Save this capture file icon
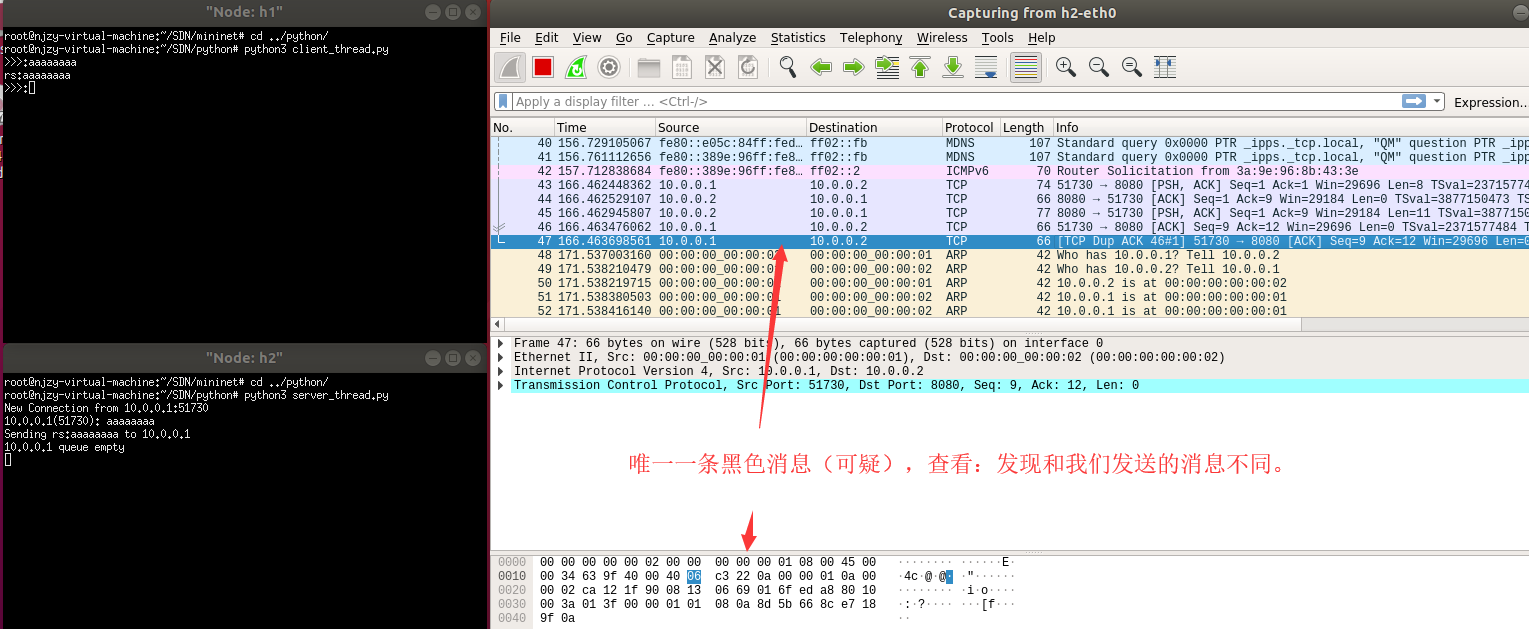Viewport: 1529px width, 629px height. 682,67
